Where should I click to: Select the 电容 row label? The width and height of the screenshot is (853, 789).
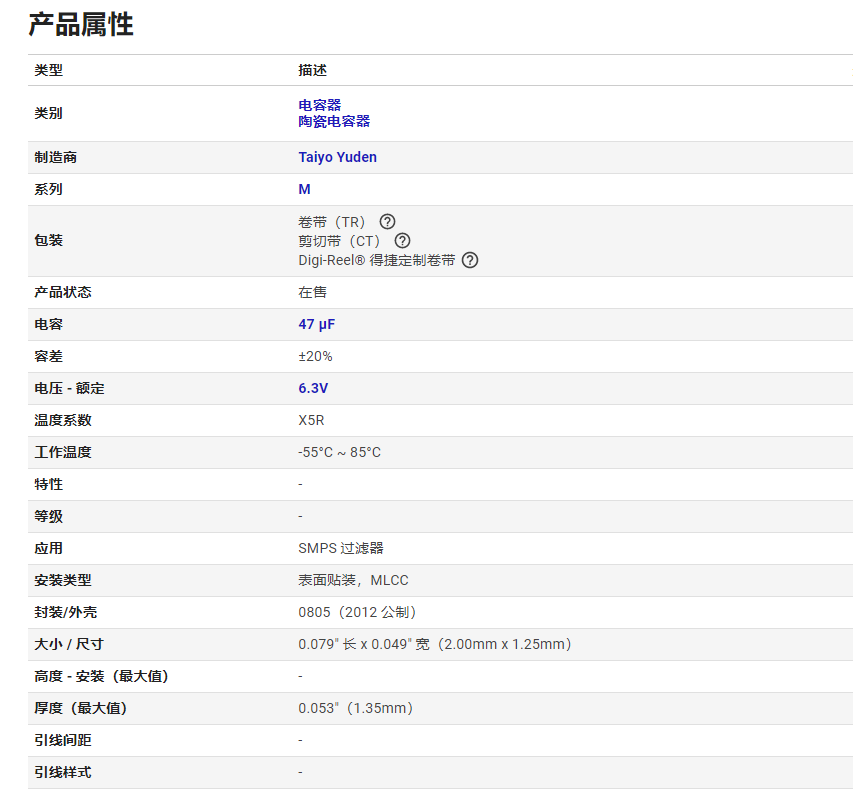click(48, 324)
